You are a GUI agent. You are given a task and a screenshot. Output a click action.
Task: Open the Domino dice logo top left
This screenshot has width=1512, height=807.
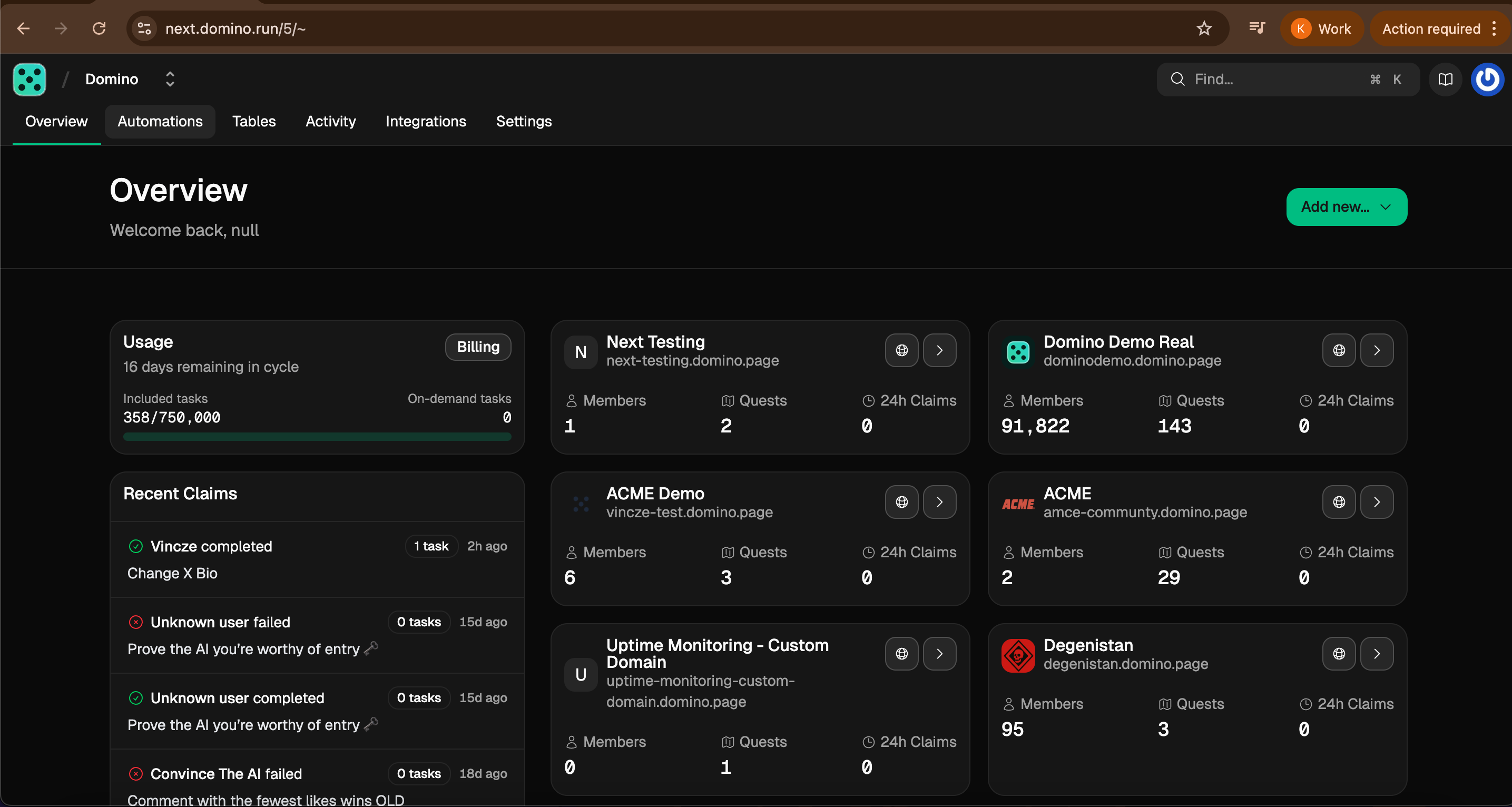29,79
